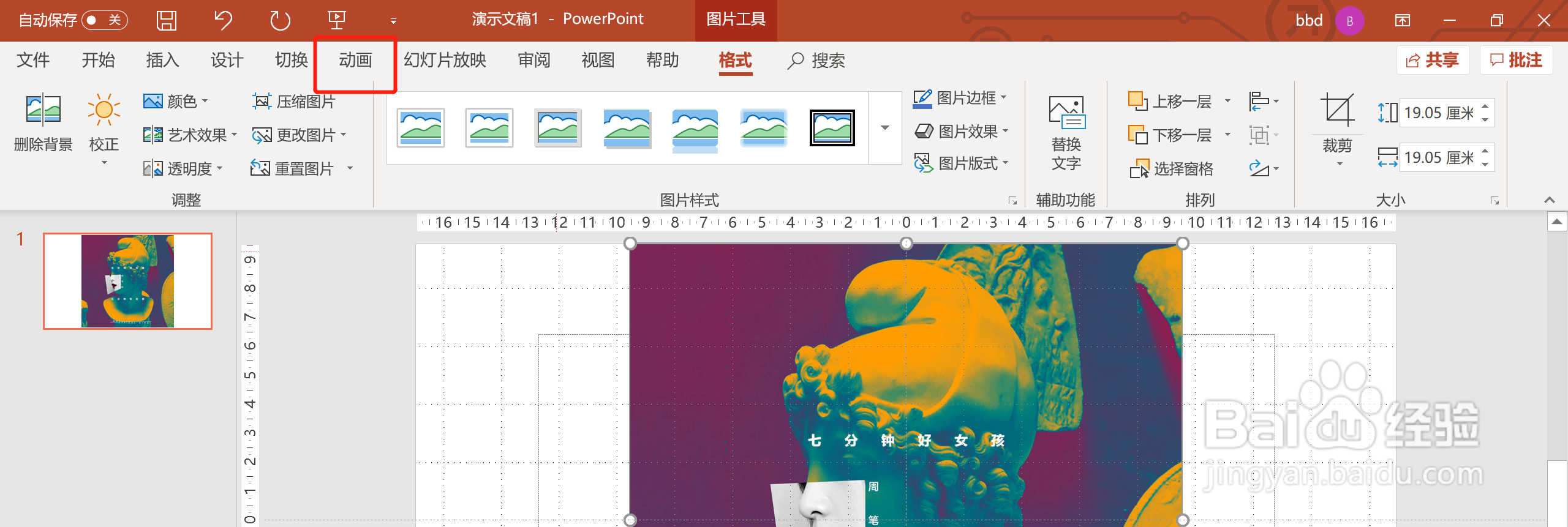Open 图片边框 picture border menu
The width and height of the screenshot is (1568, 527).
tap(960, 98)
